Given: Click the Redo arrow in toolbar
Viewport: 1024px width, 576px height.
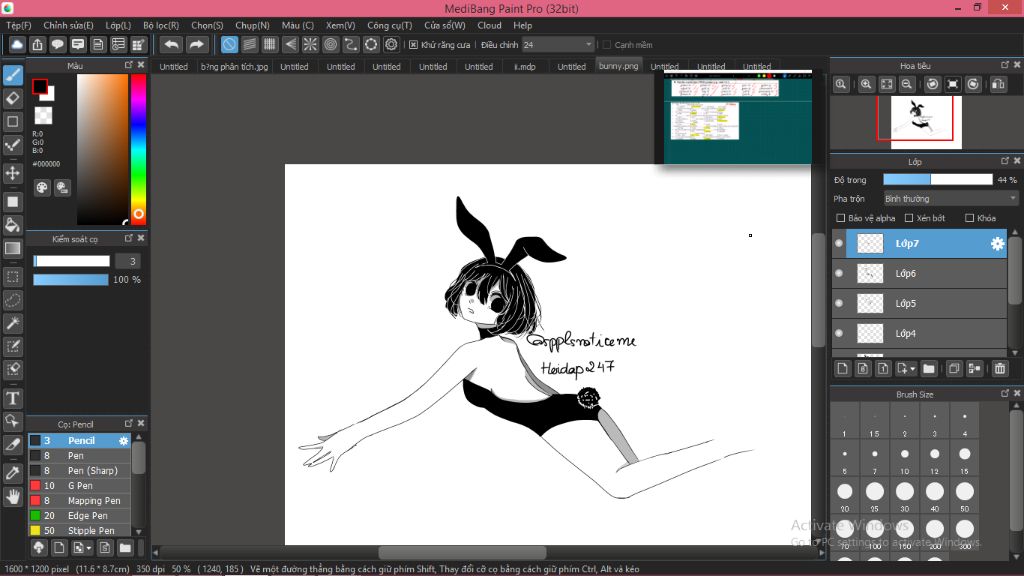Looking at the screenshot, I should coord(196,44).
